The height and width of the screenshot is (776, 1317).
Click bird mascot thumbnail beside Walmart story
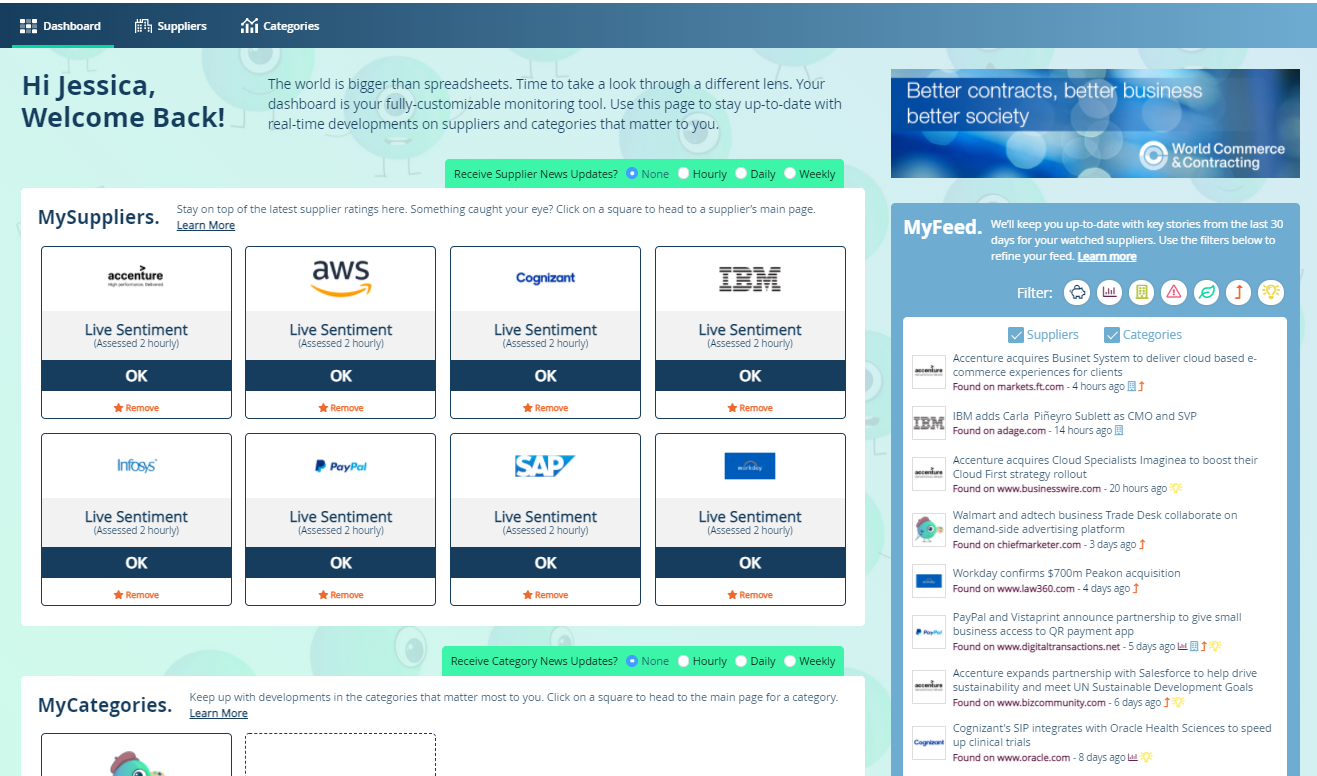point(929,529)
